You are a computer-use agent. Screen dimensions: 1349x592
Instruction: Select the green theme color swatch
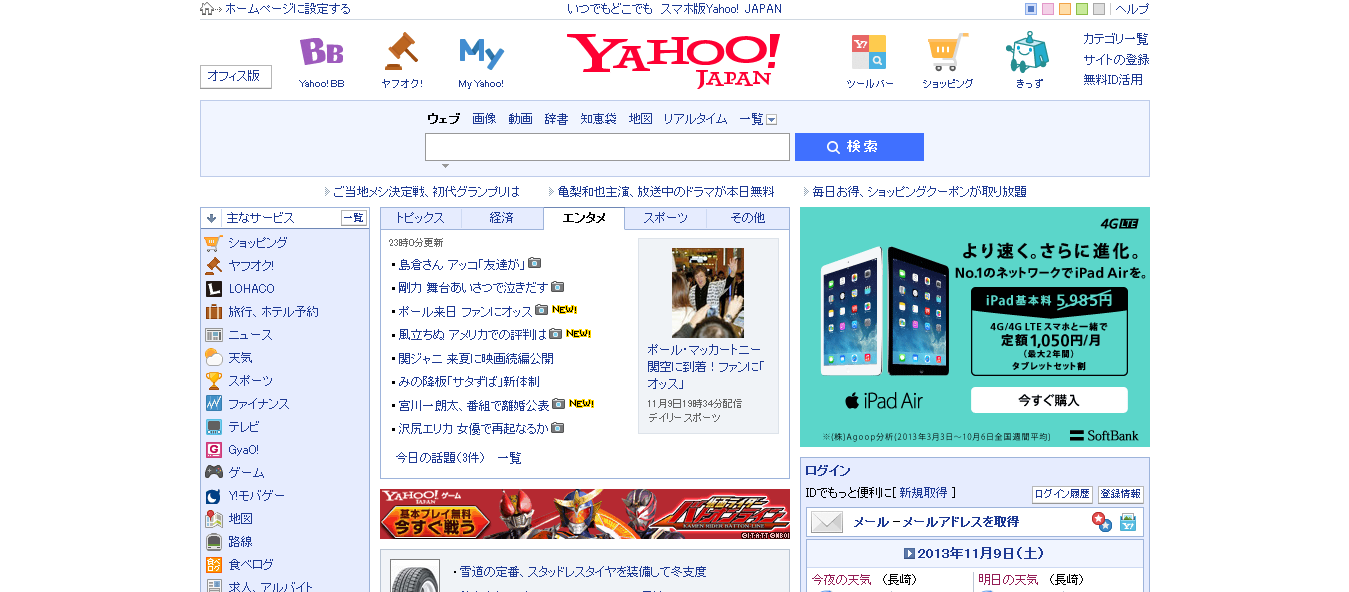coord(1082,9)
